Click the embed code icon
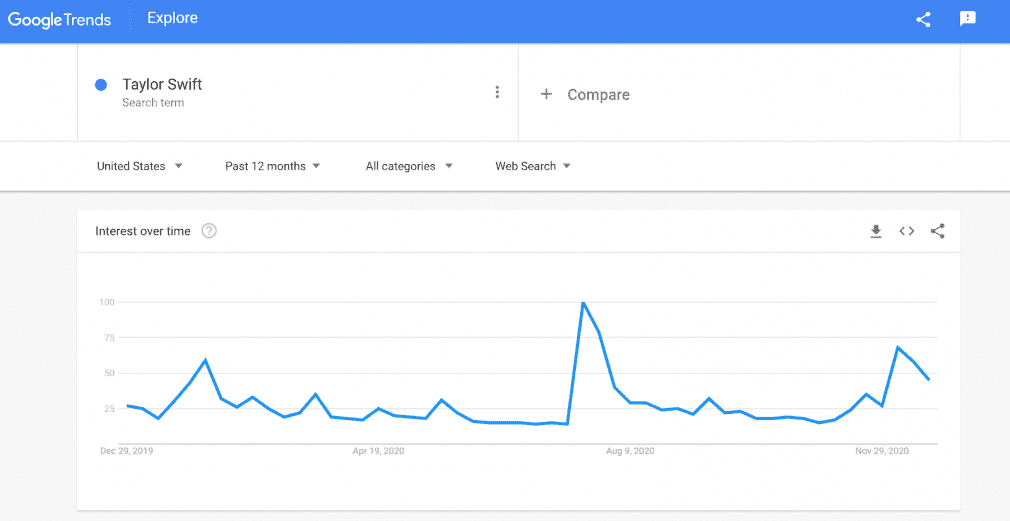Viewport: 1010px width, 521px height. tap(907, 231)
